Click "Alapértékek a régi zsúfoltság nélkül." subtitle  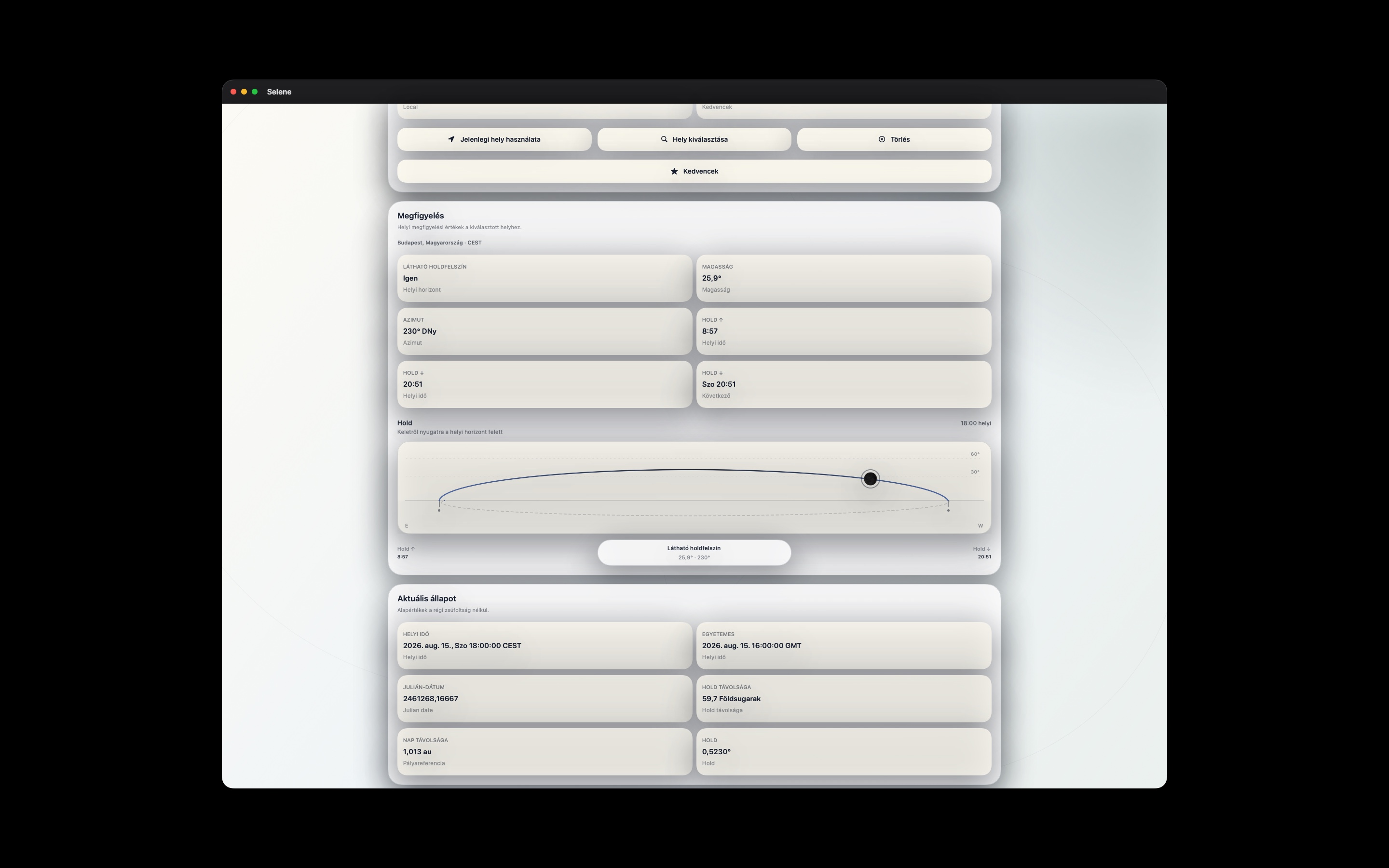tap(443, 610)
